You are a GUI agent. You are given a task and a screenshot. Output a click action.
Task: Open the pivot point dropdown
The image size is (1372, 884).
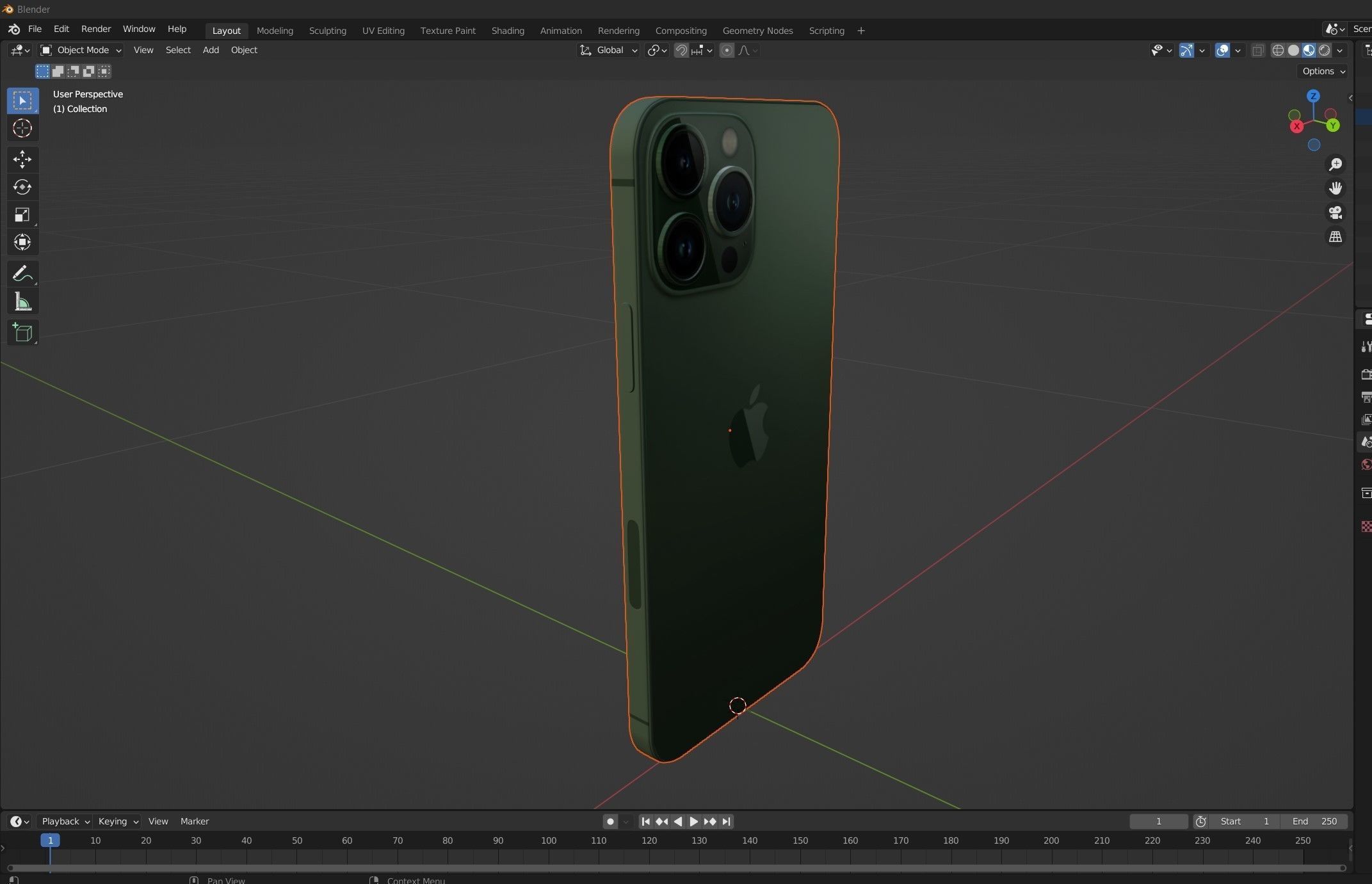[657, 51]
